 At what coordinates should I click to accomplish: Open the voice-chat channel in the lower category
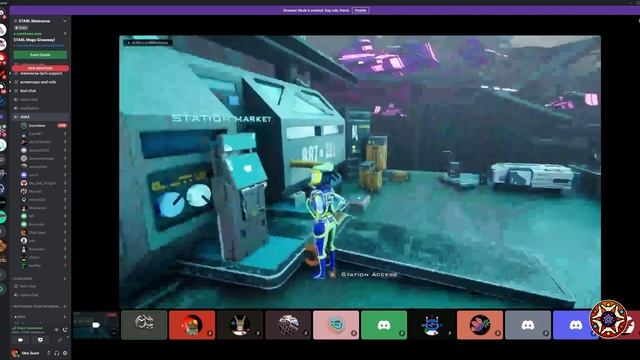point(29,295)
